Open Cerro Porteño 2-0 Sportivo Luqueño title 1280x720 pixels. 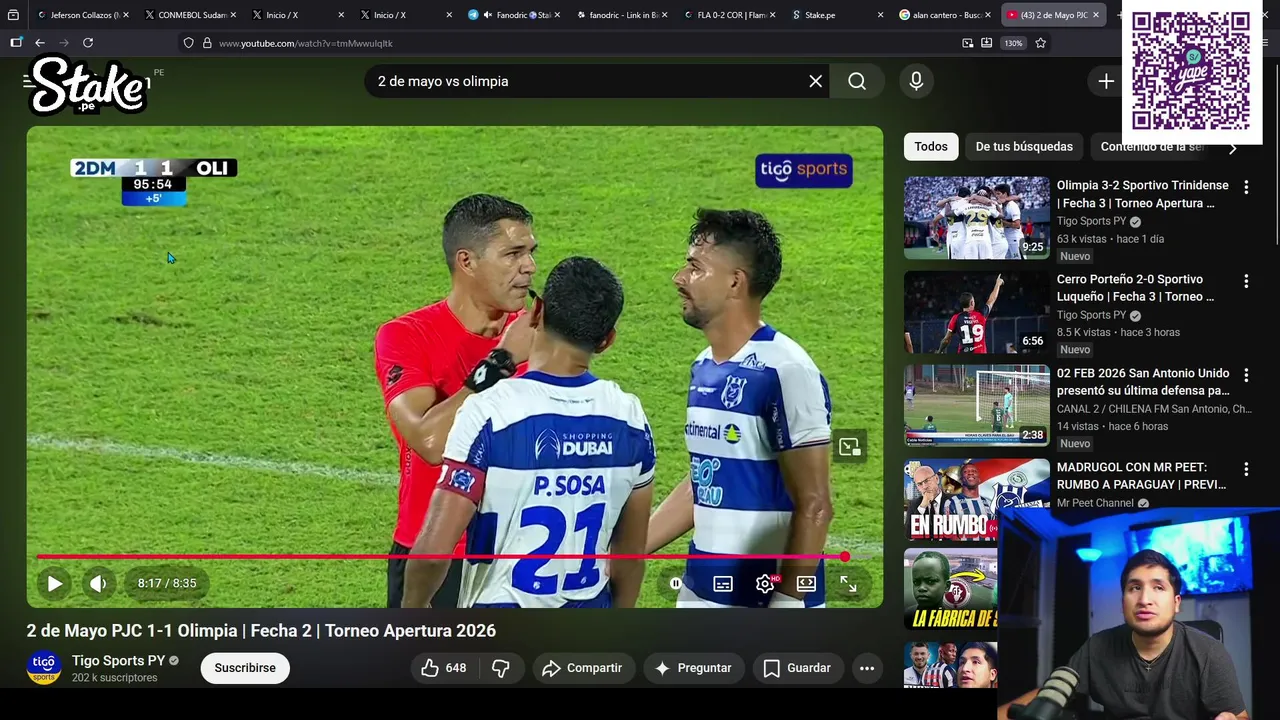point(1136,288)
